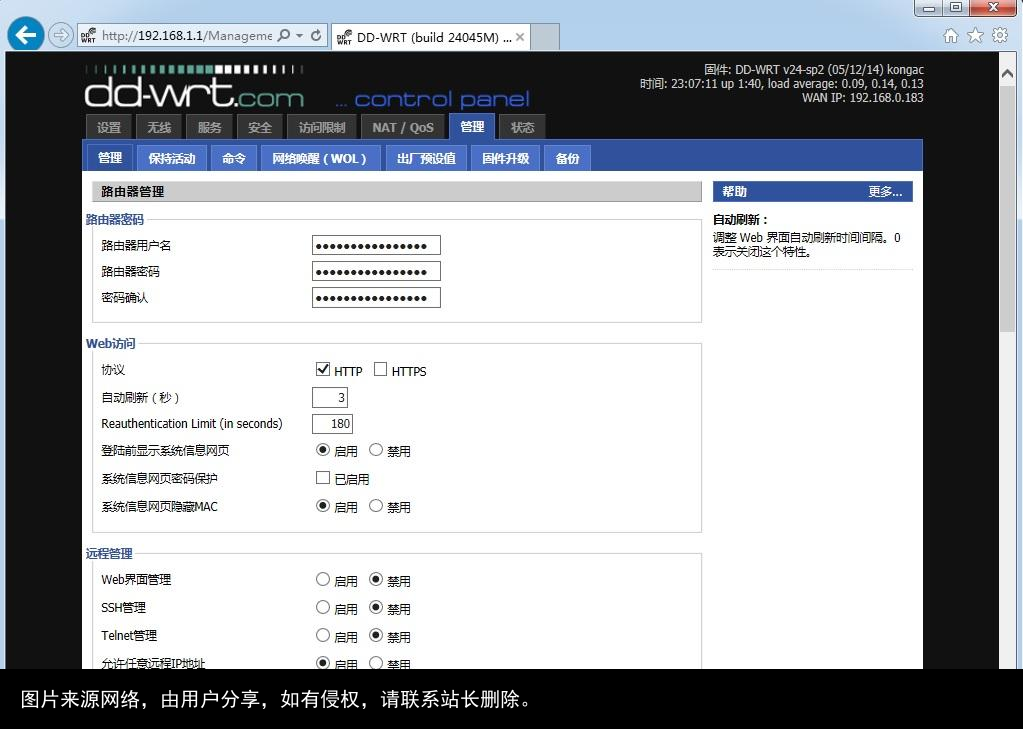The width and height of the screenshot is (1023, 729).
Task: Click the back navigation arrow
Action: click(x=25, y=33)
